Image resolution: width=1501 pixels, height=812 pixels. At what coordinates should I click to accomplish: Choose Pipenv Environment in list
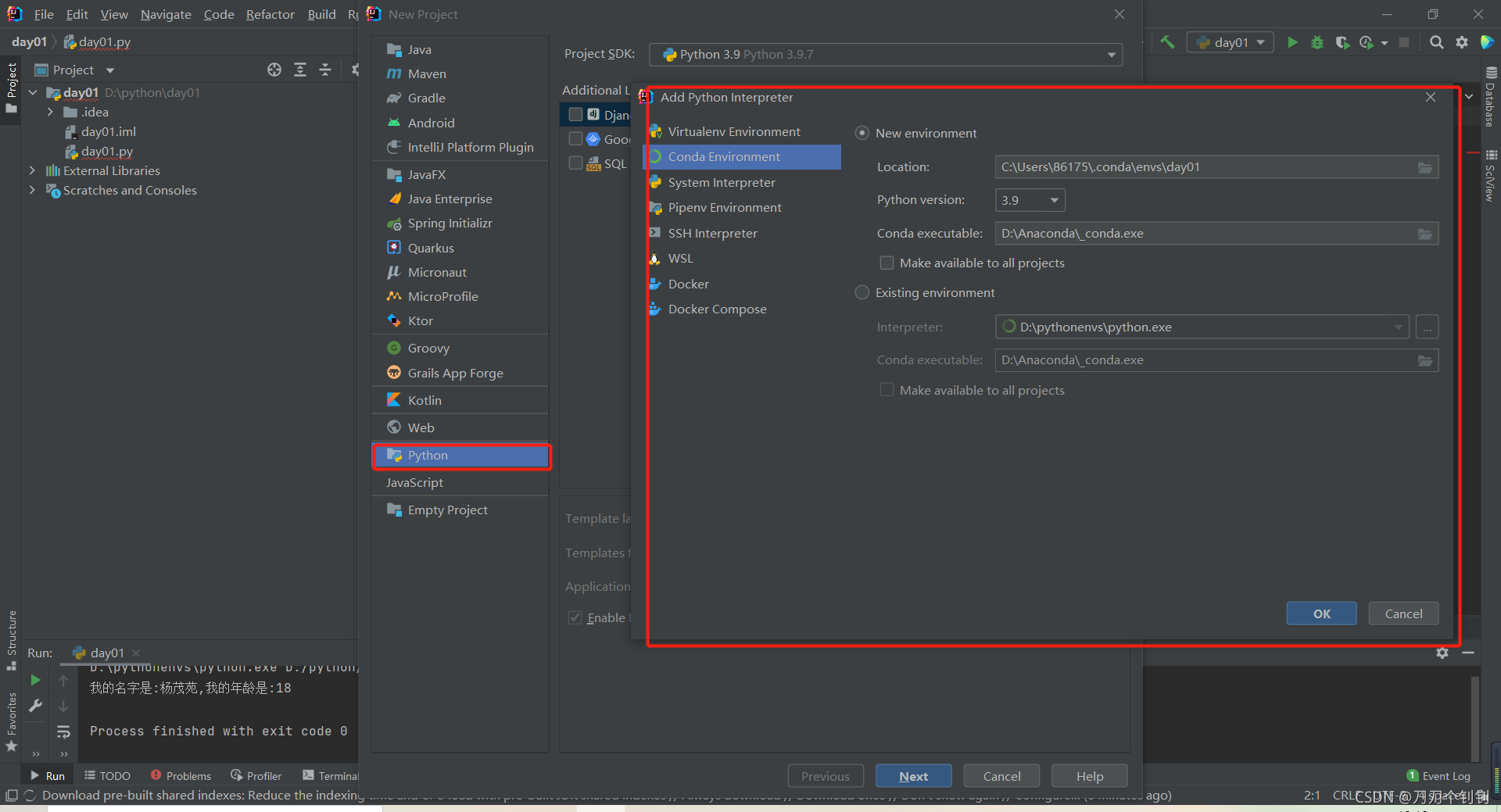(x=725, y=207)
